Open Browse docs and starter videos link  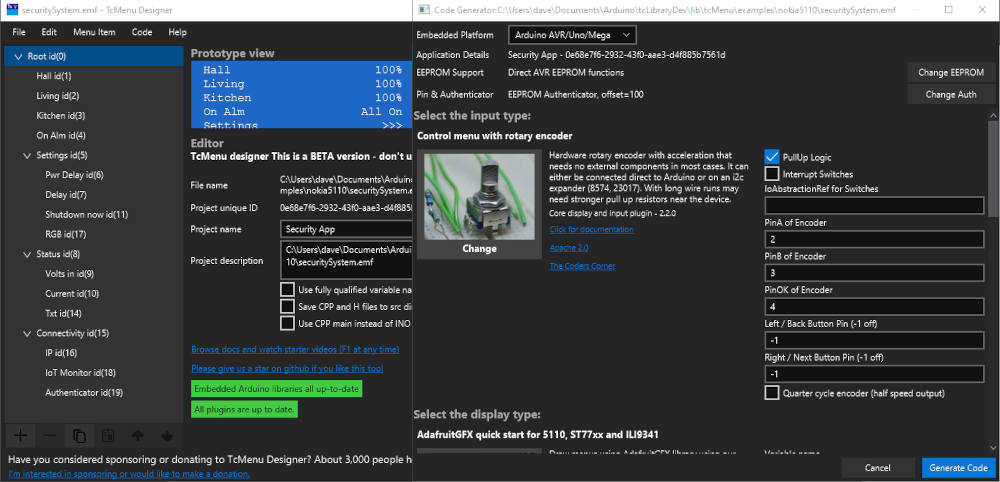[295, 349]
